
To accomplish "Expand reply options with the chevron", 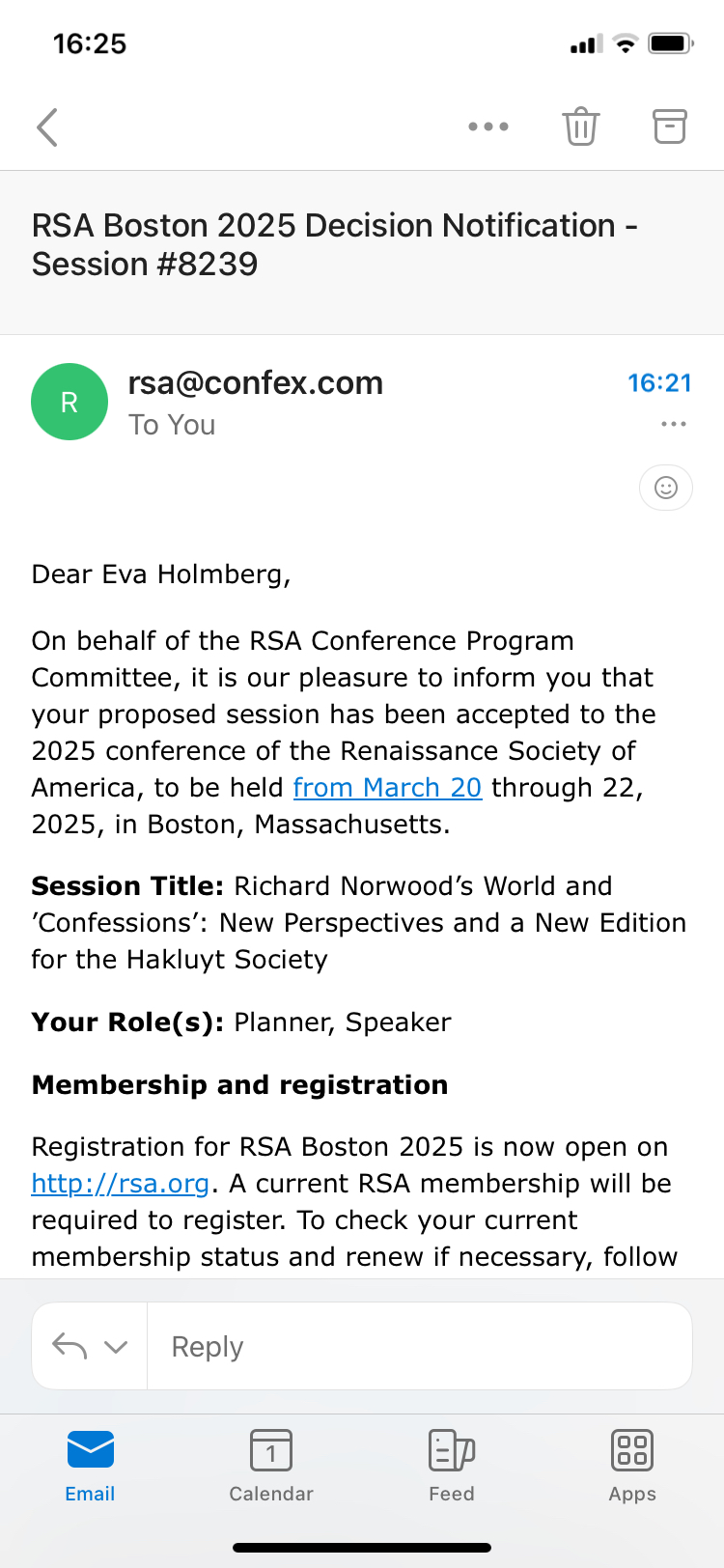I will pos(116,1346).
